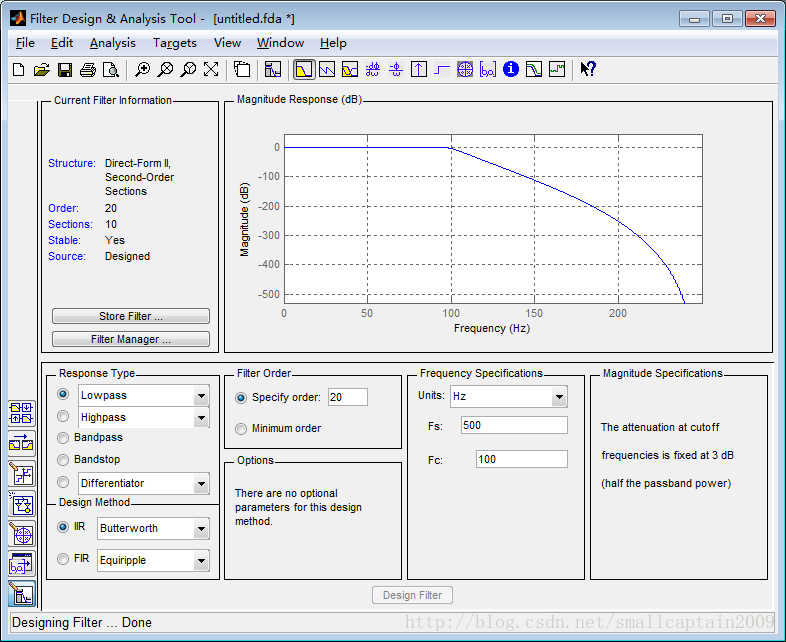Click the Print toolbar icon
This screenshot has width=786, height=642.
(88, 69)
